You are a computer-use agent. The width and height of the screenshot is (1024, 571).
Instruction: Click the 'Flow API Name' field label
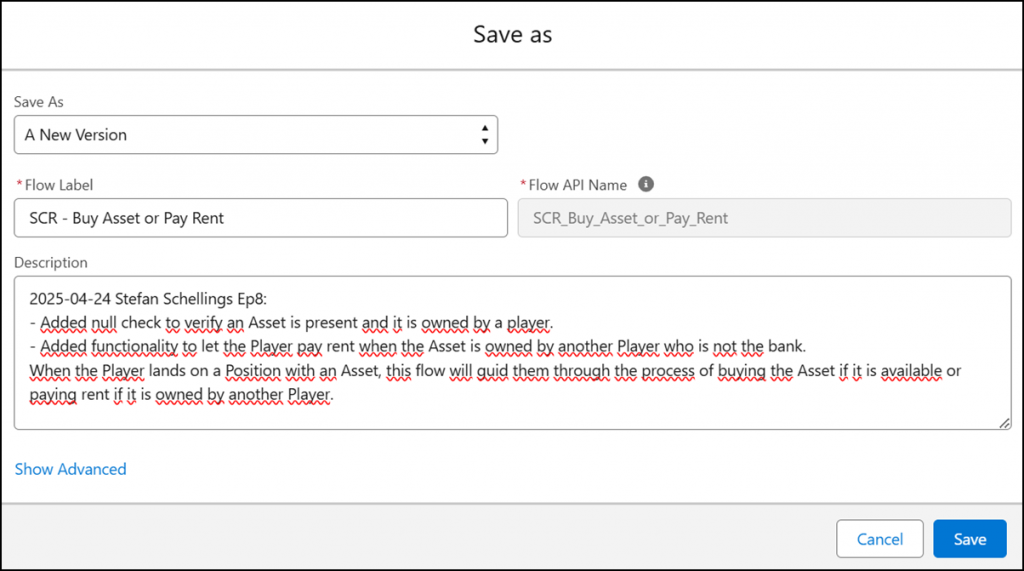(577, 185)
